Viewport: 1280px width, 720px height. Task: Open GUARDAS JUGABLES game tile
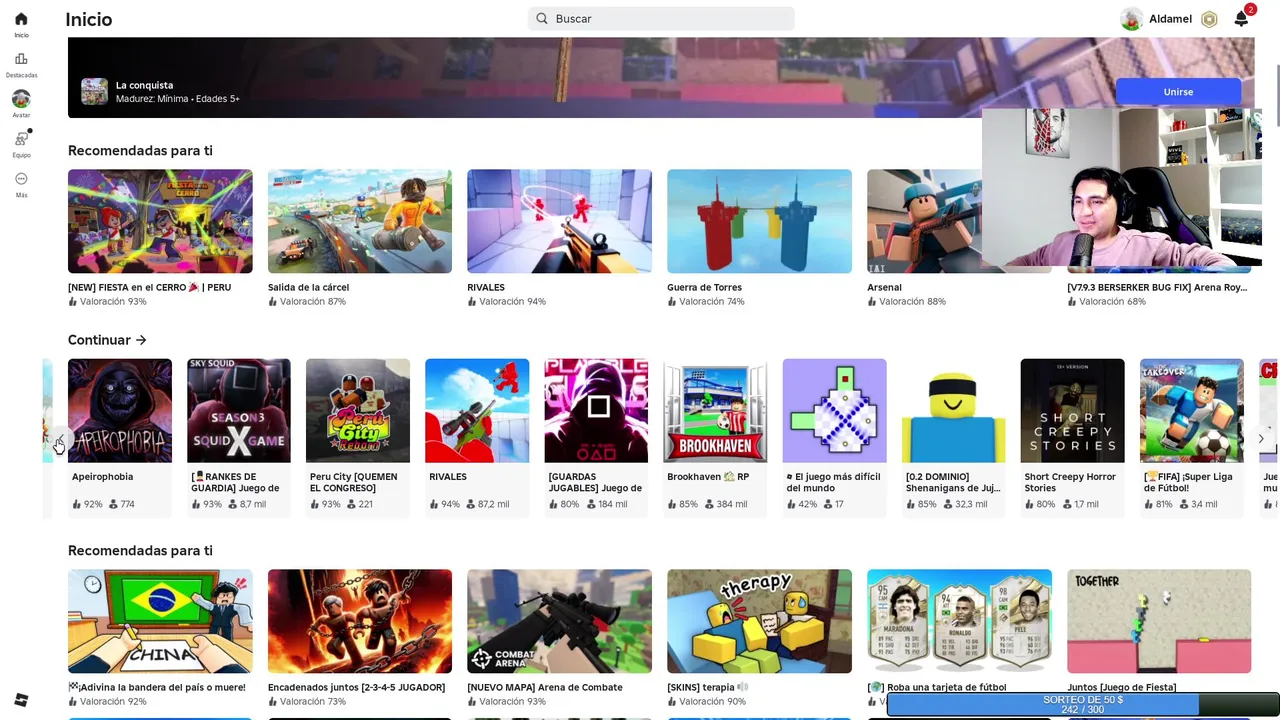(596, 411)
